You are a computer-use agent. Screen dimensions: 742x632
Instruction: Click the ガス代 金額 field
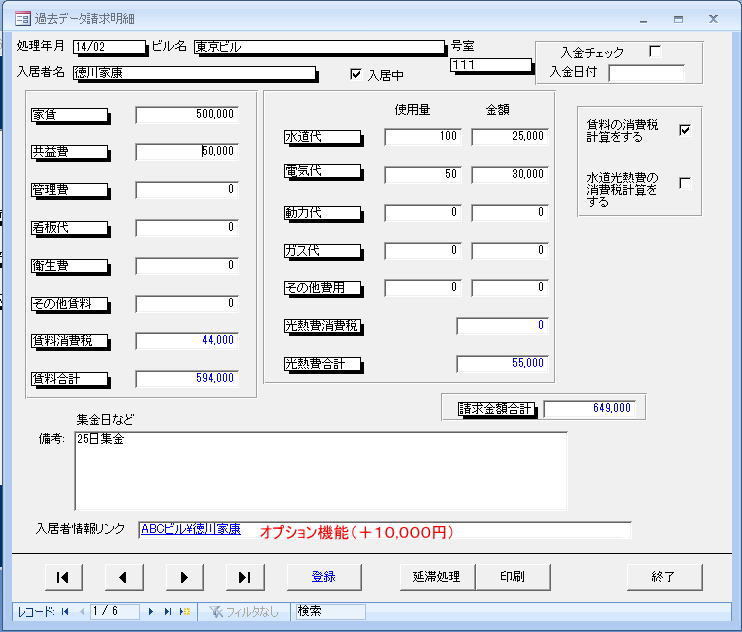pyautogui.click(x=510, y=250)
